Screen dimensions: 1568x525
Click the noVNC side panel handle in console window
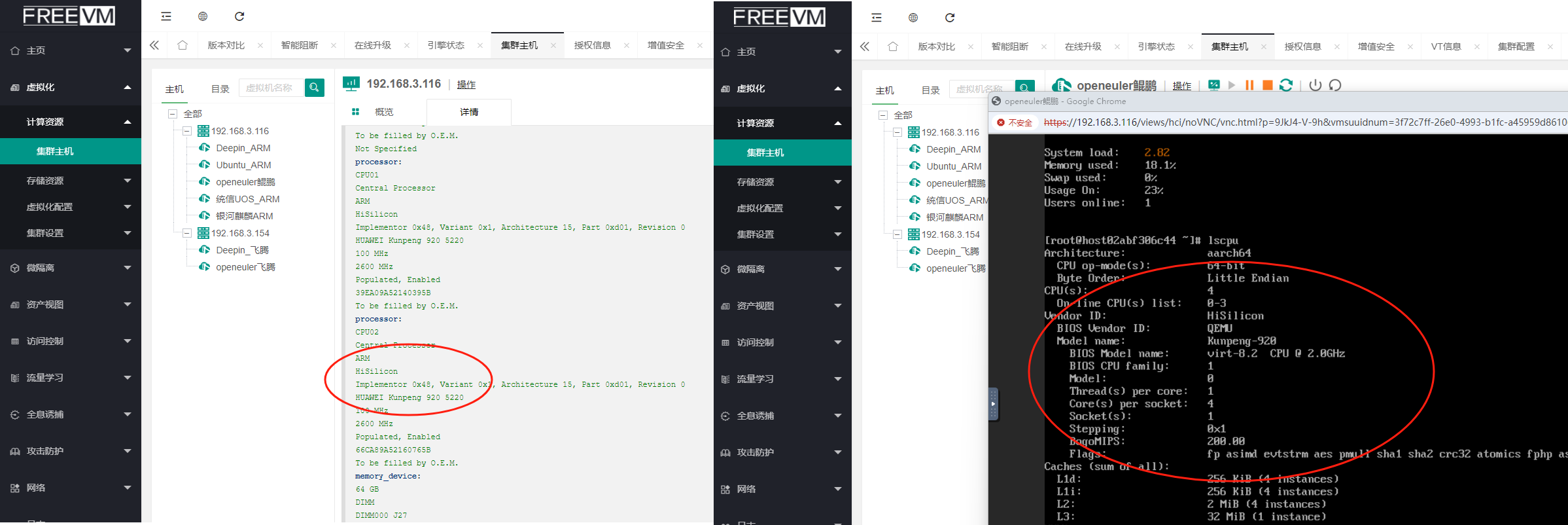(x=993, y=404)
